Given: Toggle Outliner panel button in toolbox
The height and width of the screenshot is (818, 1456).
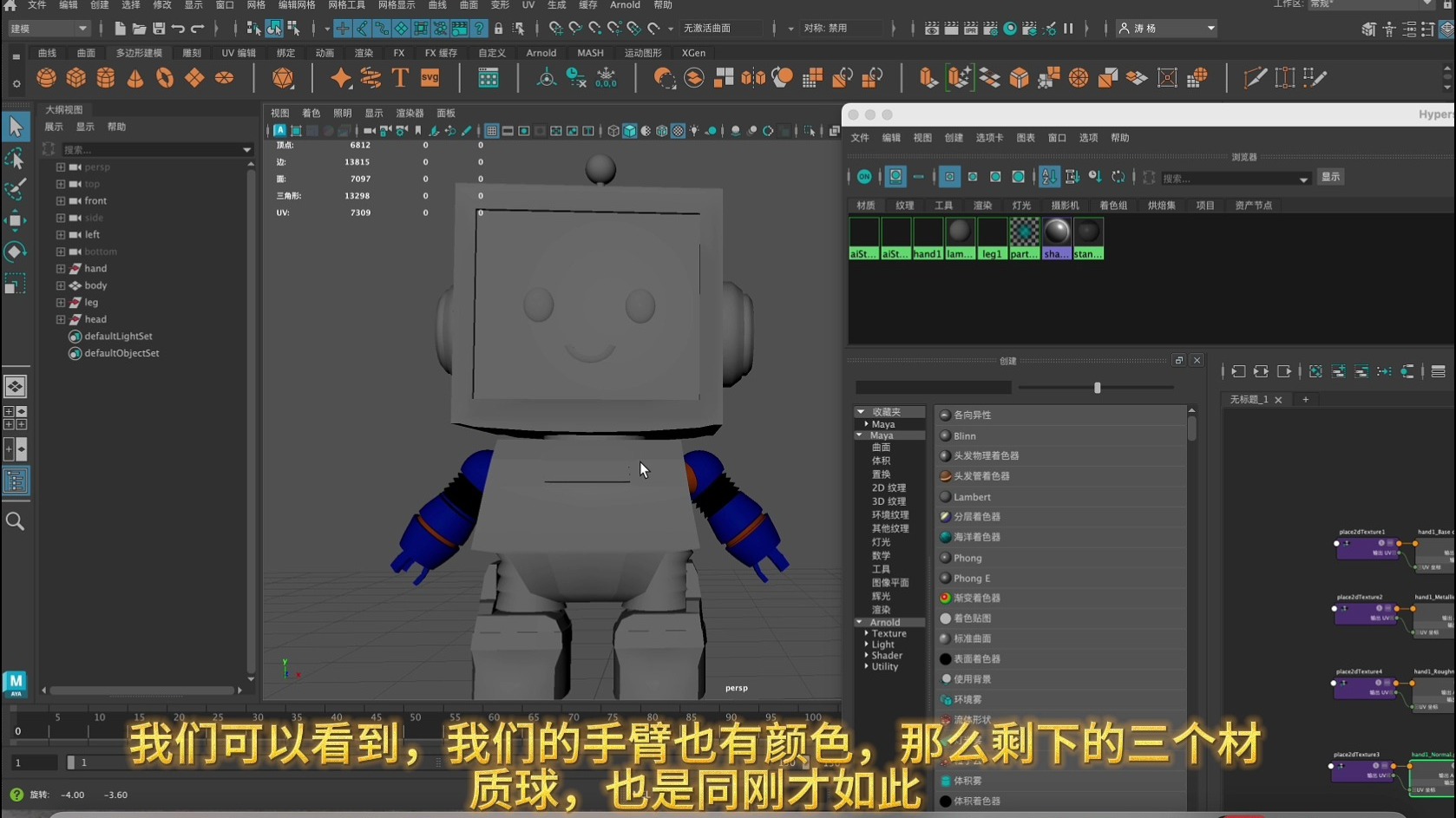Looking at the screenshot, I should click(x=15, y=481).
